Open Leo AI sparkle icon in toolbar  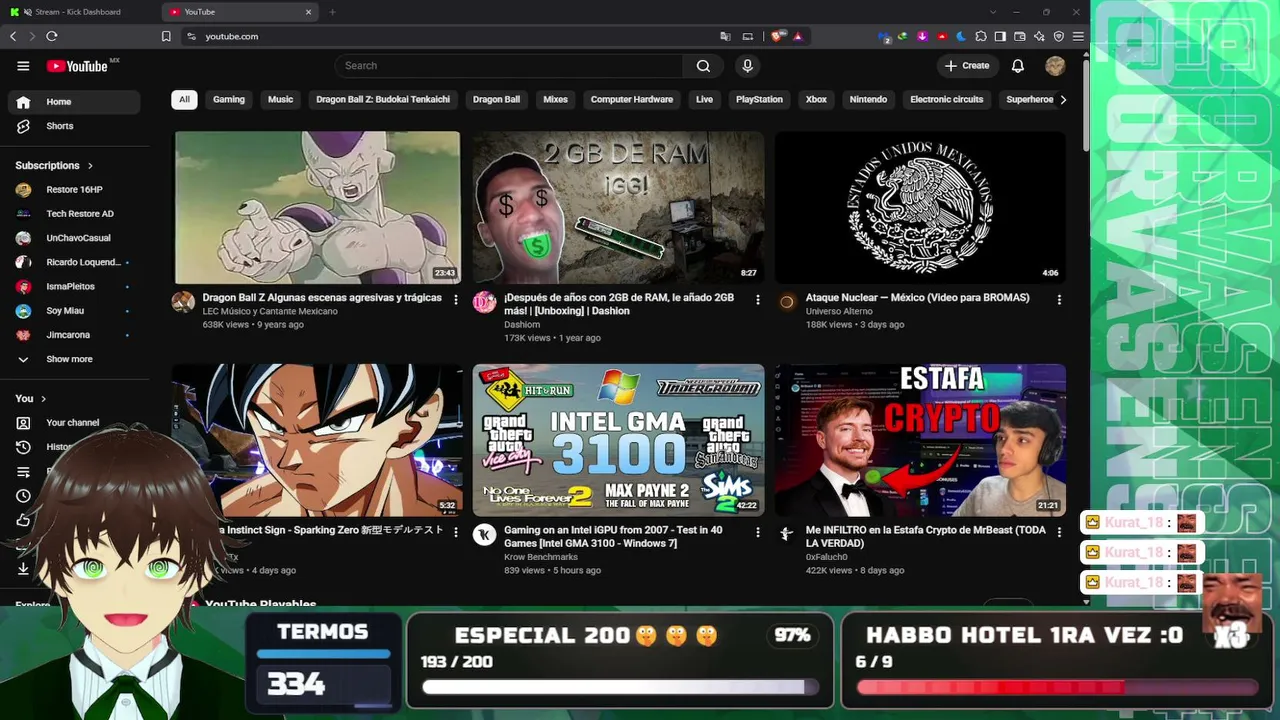[1039, 36]
